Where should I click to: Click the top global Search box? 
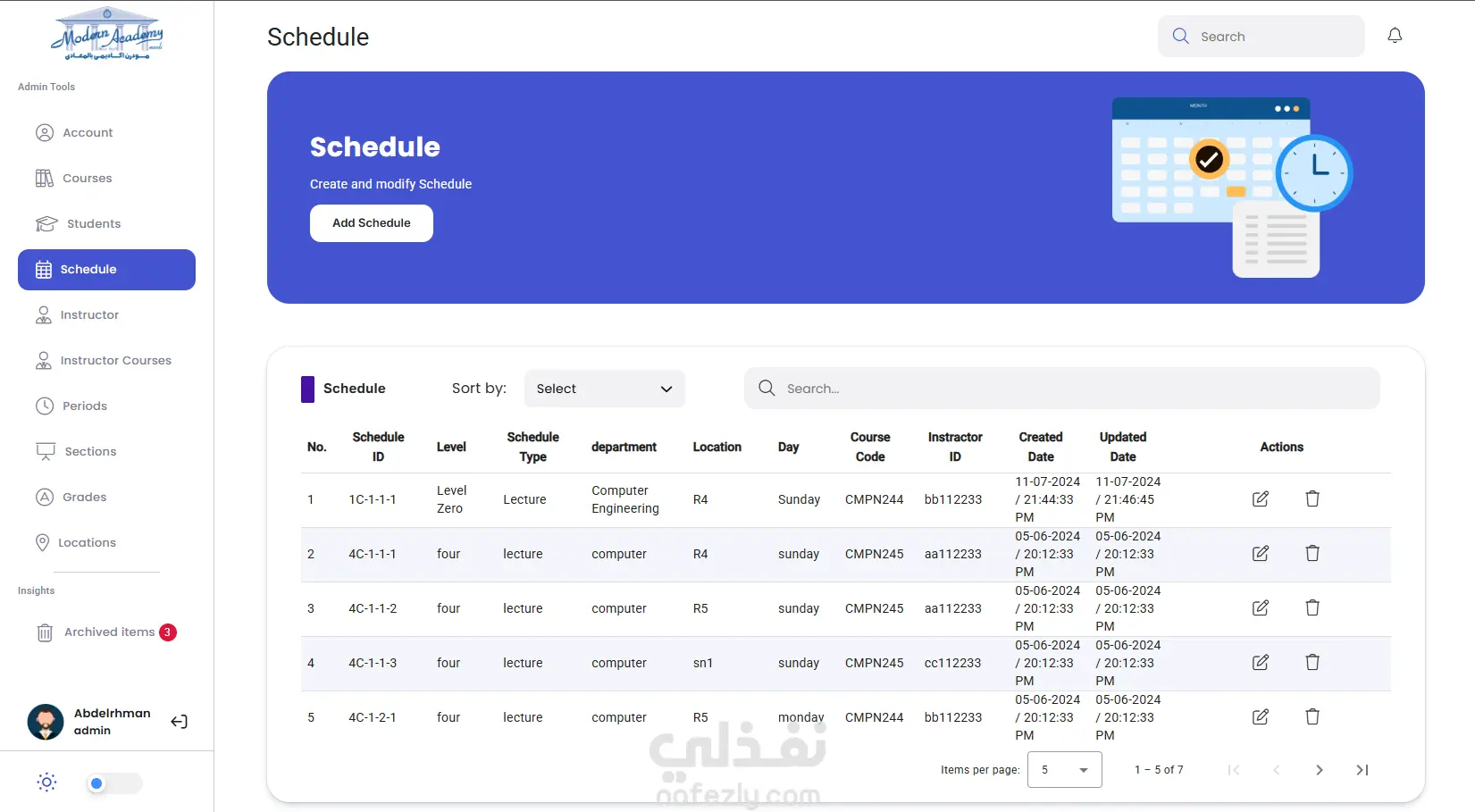tap(1261, 37)
